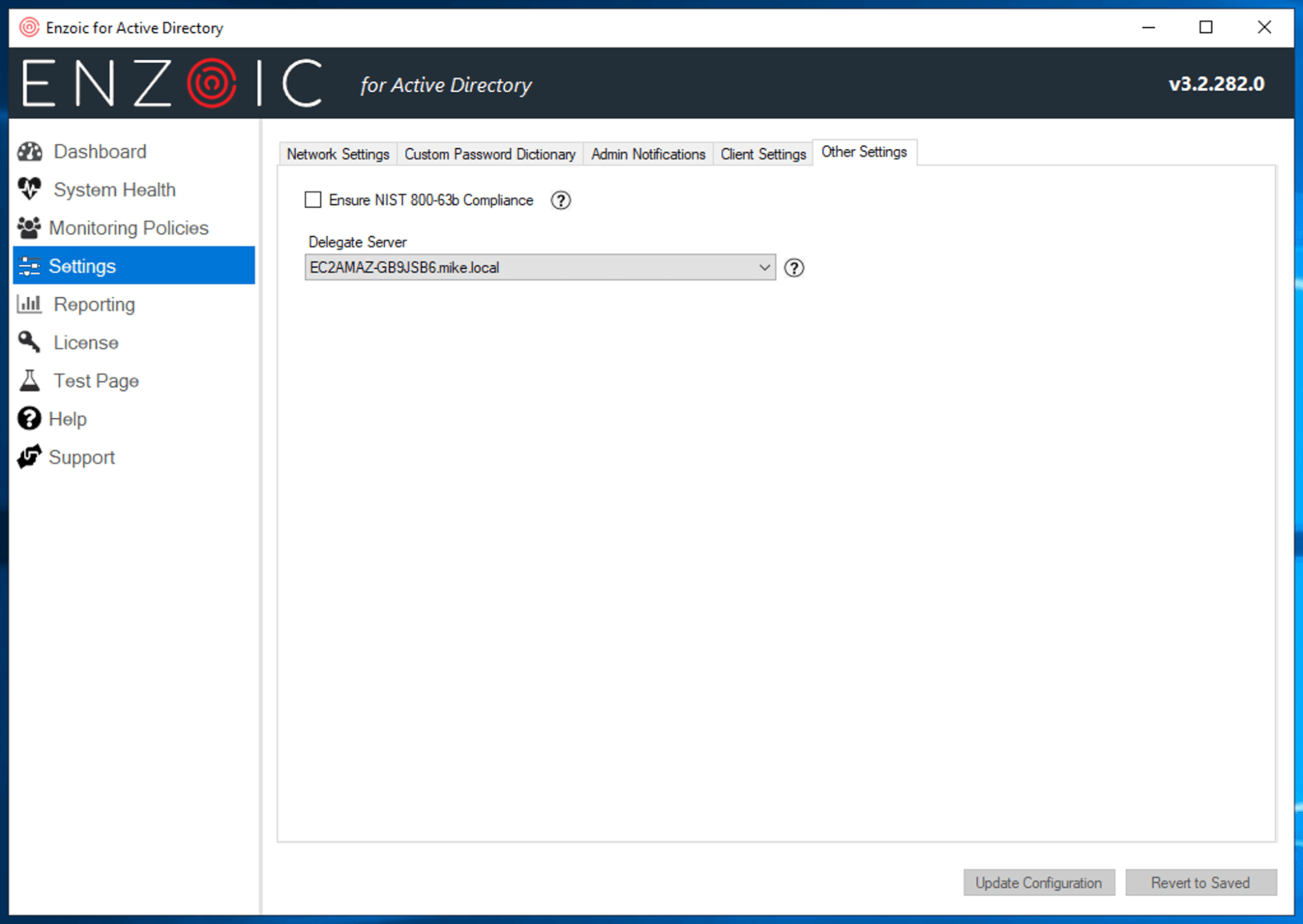Click the Test Page flask icon
This screenshot has height=924, width=1303.
(29, 381)
